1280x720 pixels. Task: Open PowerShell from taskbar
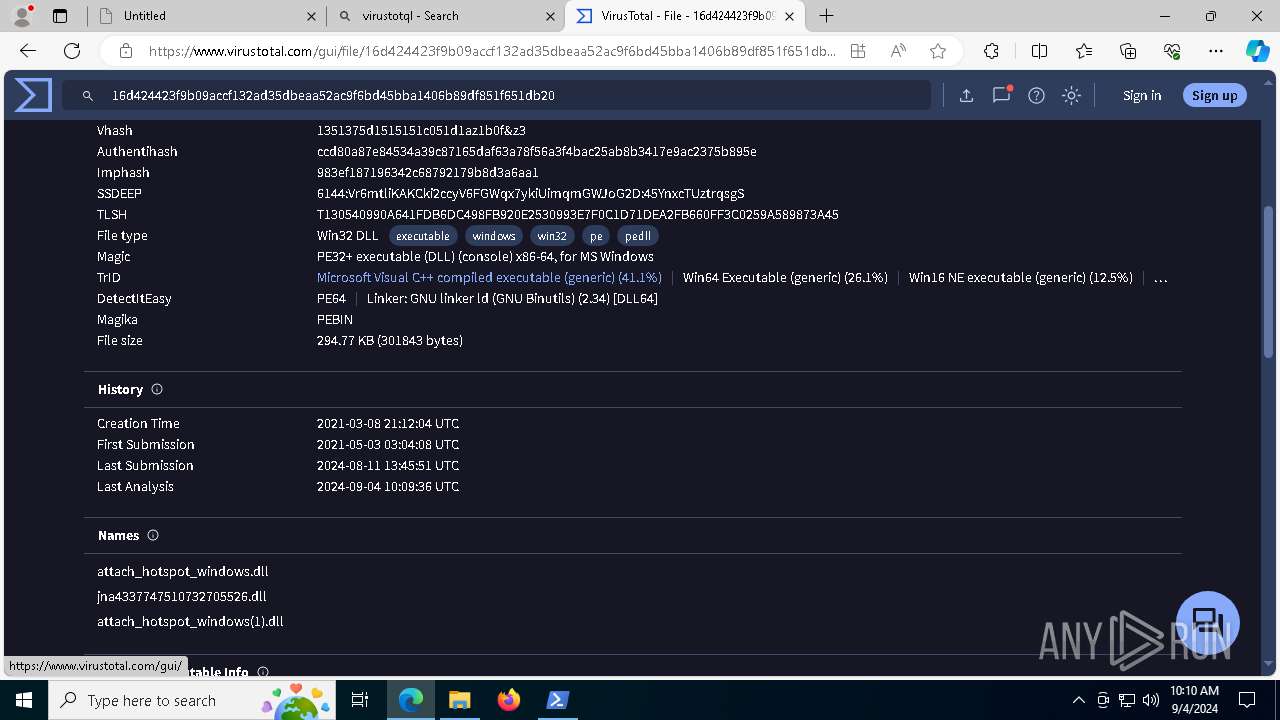tap(557, 700)
